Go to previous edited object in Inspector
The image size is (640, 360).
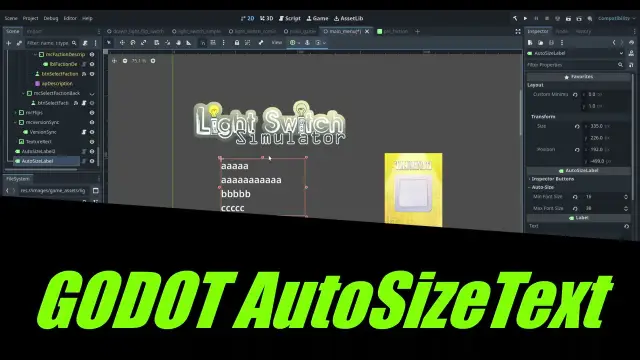click(614, 42)
